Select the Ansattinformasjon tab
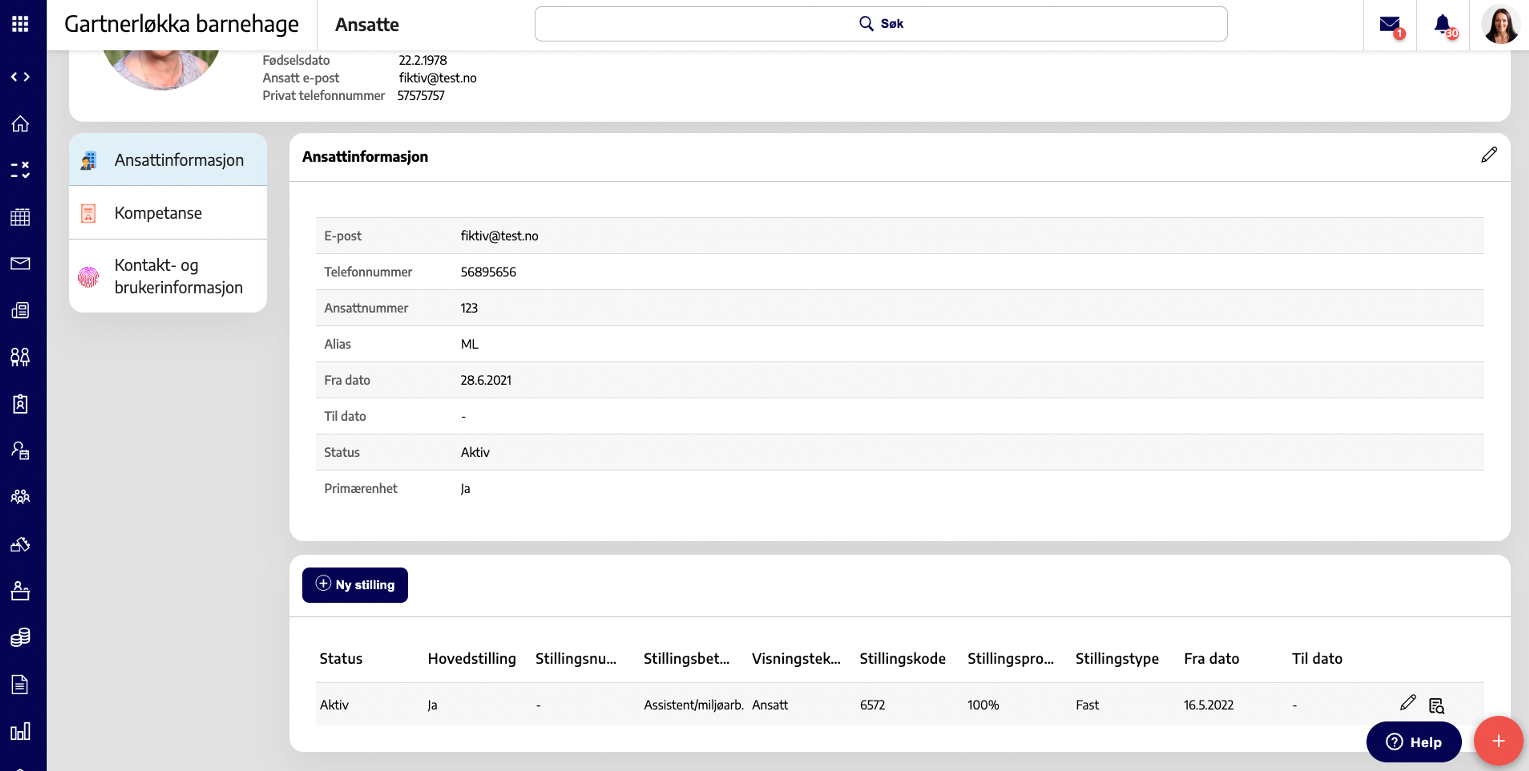This screenshot has width=1529, height=771. click(x=168, y=160)
